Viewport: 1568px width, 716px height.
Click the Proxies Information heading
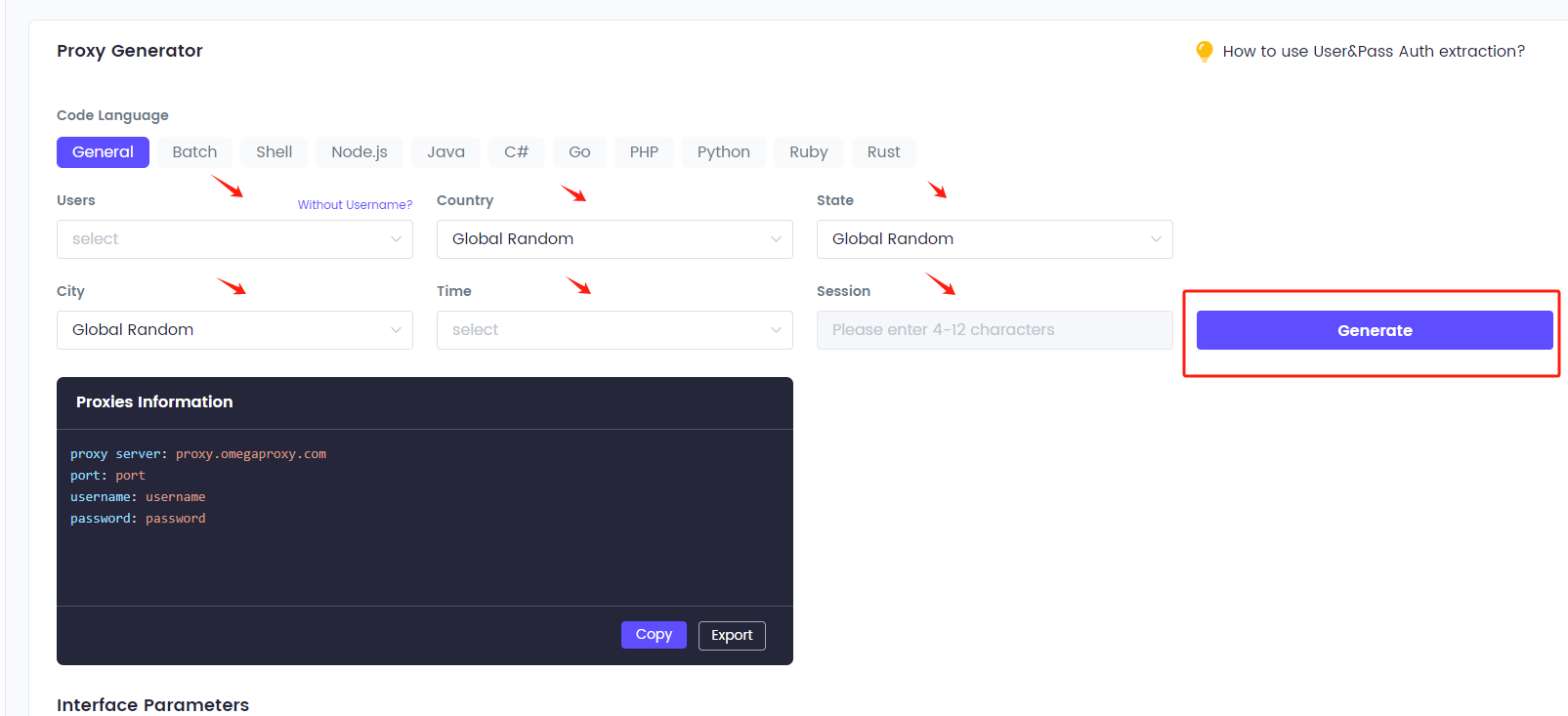pos(154,401)
